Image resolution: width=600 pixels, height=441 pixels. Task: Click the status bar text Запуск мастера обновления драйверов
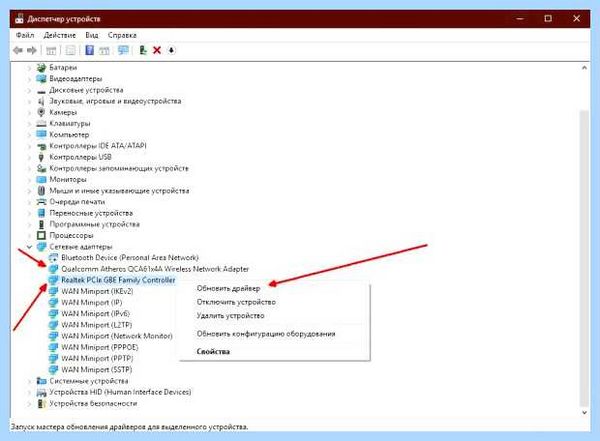point(130,426)
